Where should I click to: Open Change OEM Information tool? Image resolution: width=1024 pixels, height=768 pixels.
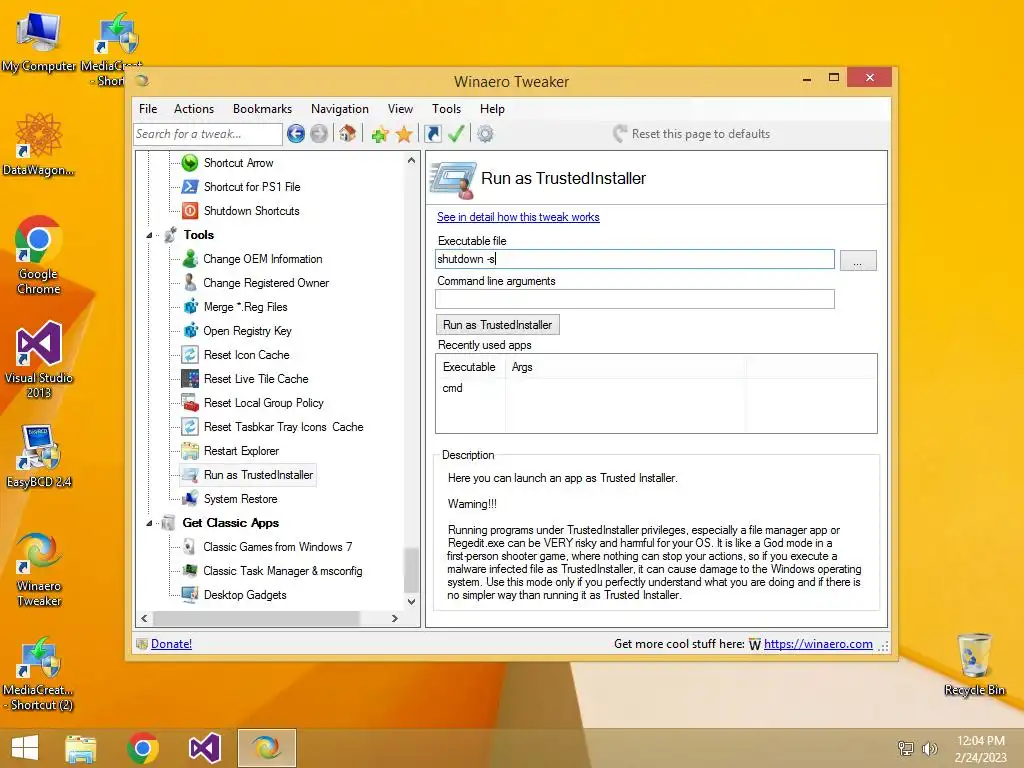click(262, 259)
